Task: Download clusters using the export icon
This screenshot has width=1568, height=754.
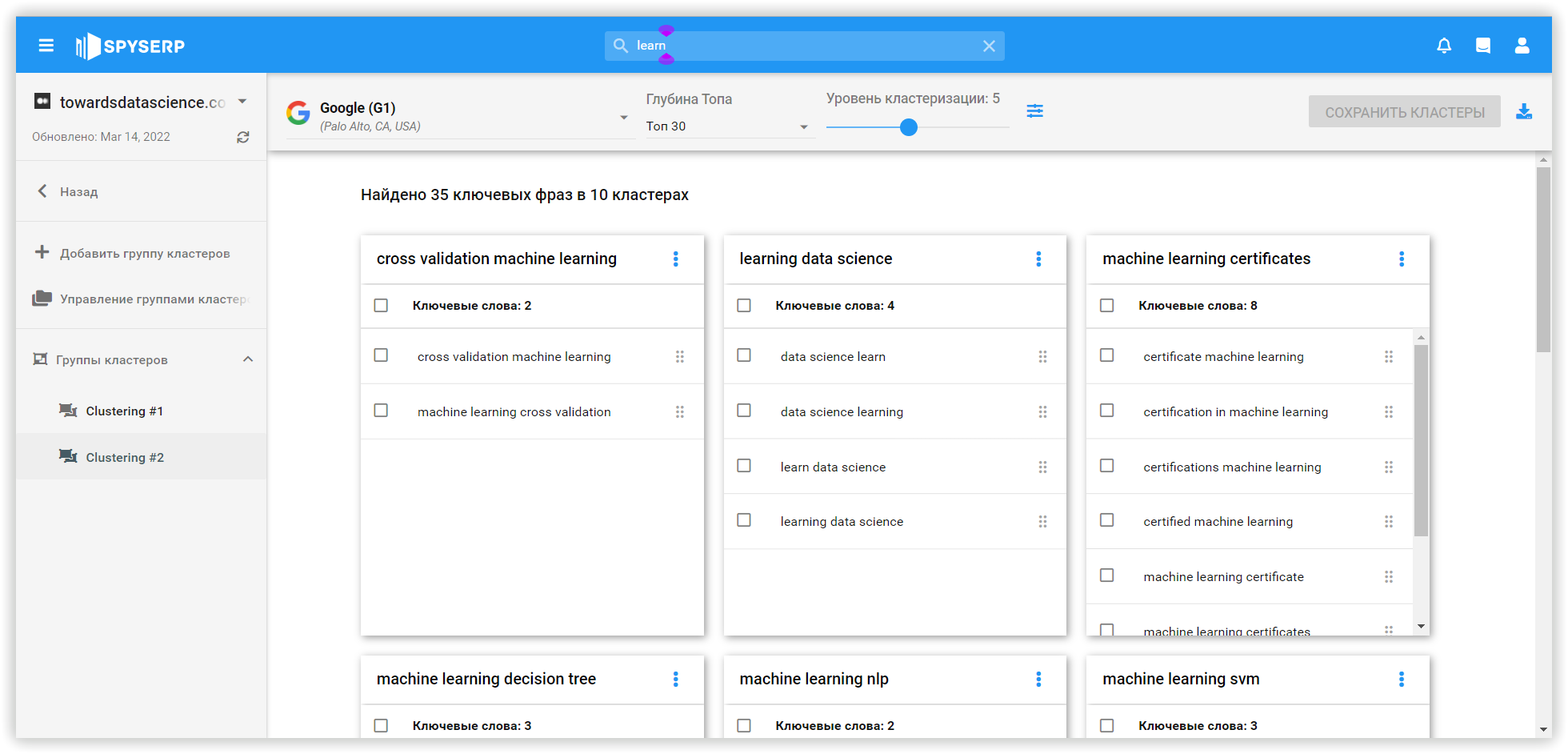Action: point(1524,112)
